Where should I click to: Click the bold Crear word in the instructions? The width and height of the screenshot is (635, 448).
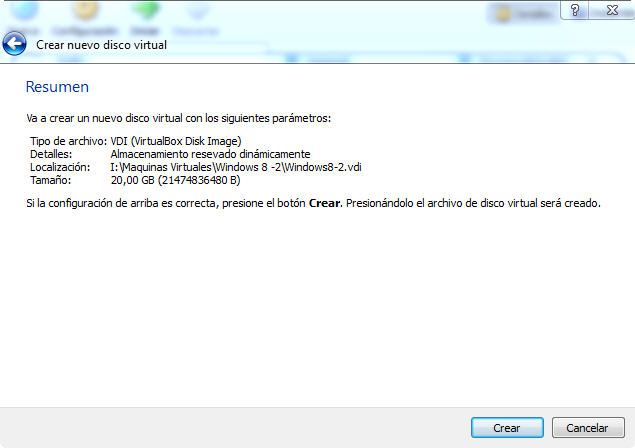click(325, 203)
